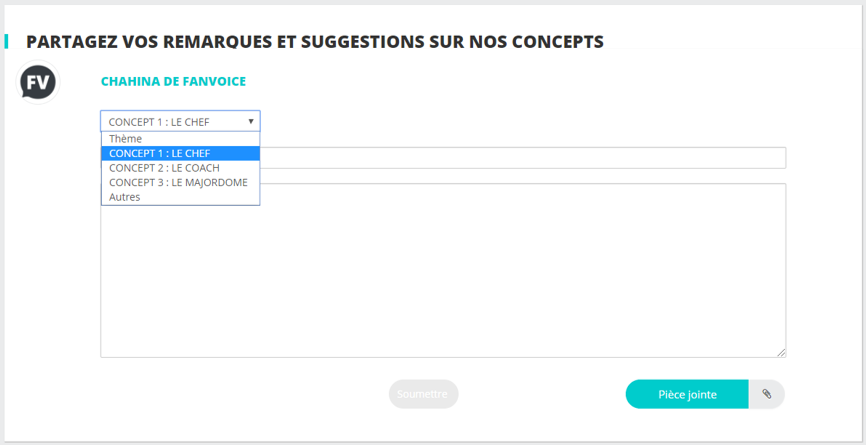Screen dimensions: 866x445
Task: Click the teal "Pièce jointe" button
Action: [x=687, y=394]
